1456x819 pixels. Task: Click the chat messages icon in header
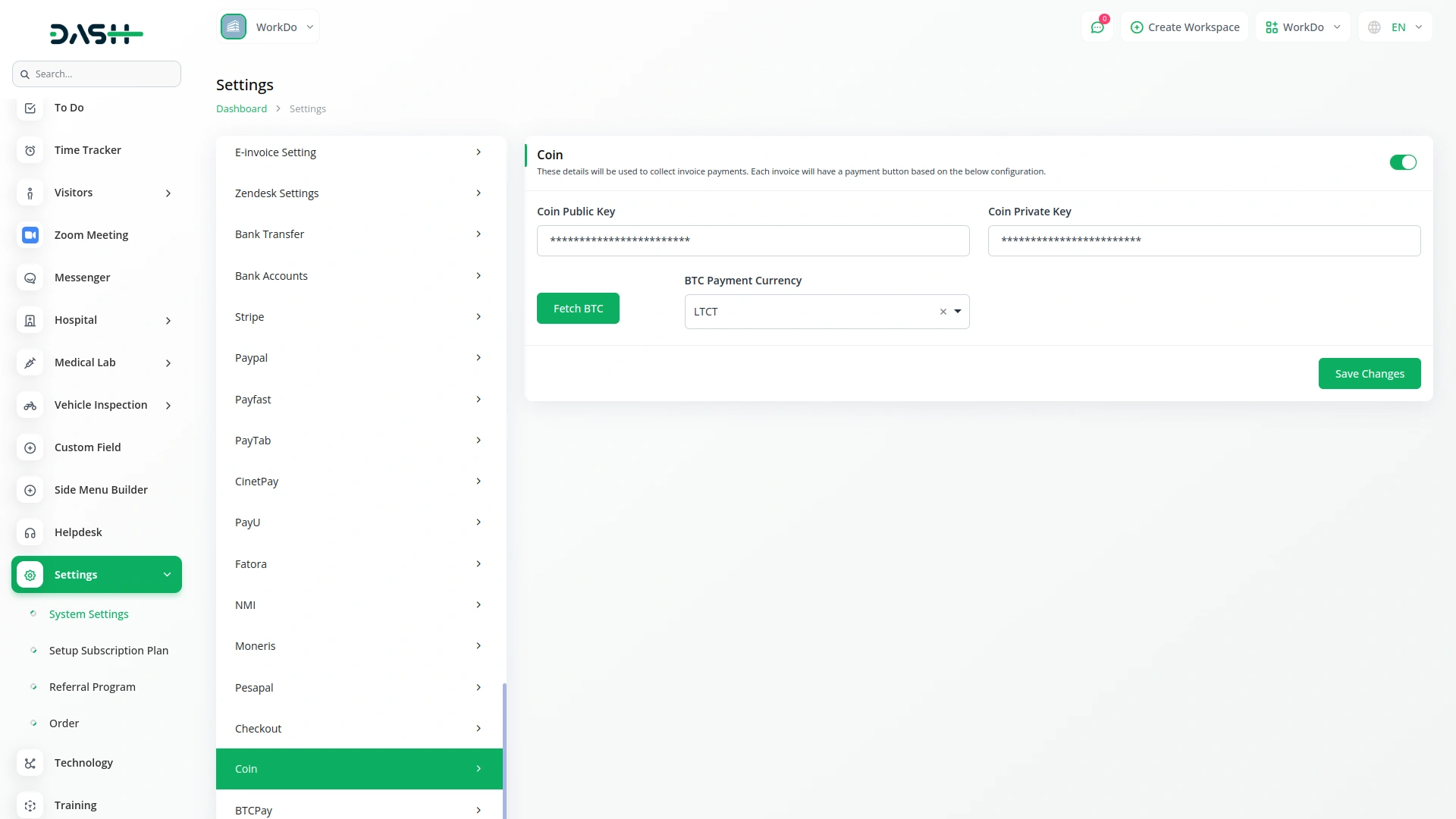click(x=1097, y=27)
